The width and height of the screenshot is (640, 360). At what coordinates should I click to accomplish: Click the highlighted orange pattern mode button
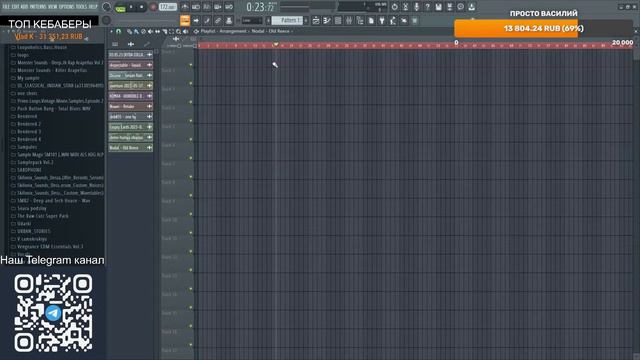pyautogui.click(x=185, y=20)
